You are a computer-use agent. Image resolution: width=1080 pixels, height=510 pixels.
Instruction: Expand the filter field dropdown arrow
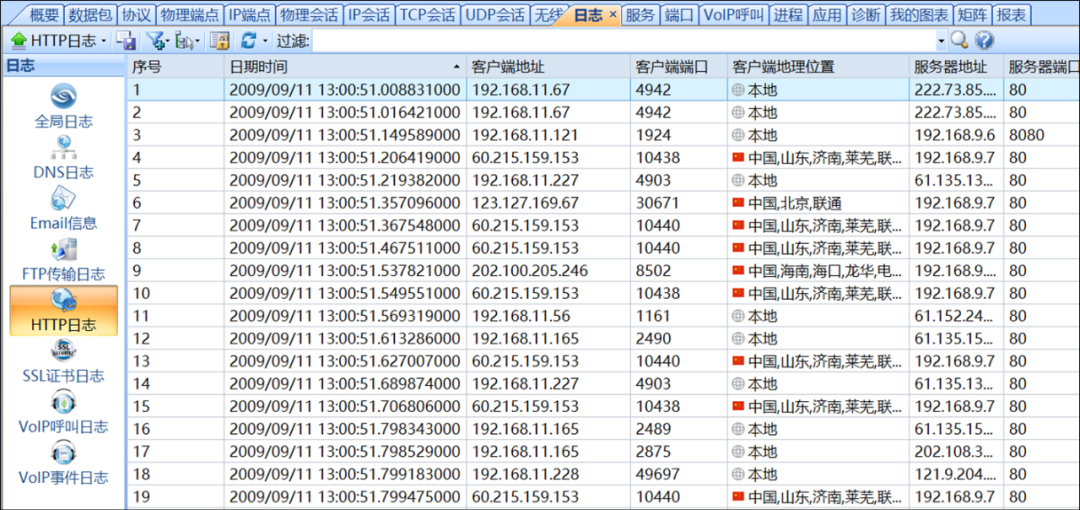click(940, 41)
